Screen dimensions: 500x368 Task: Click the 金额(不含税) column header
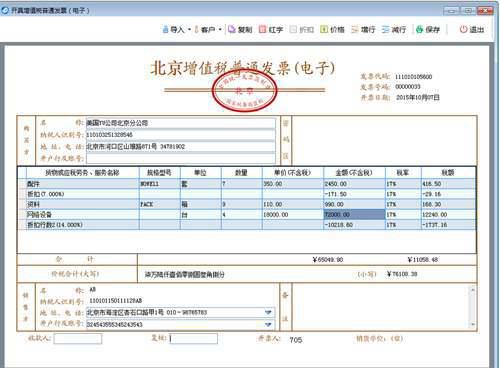pyautogui.click(x=354, y=173)
